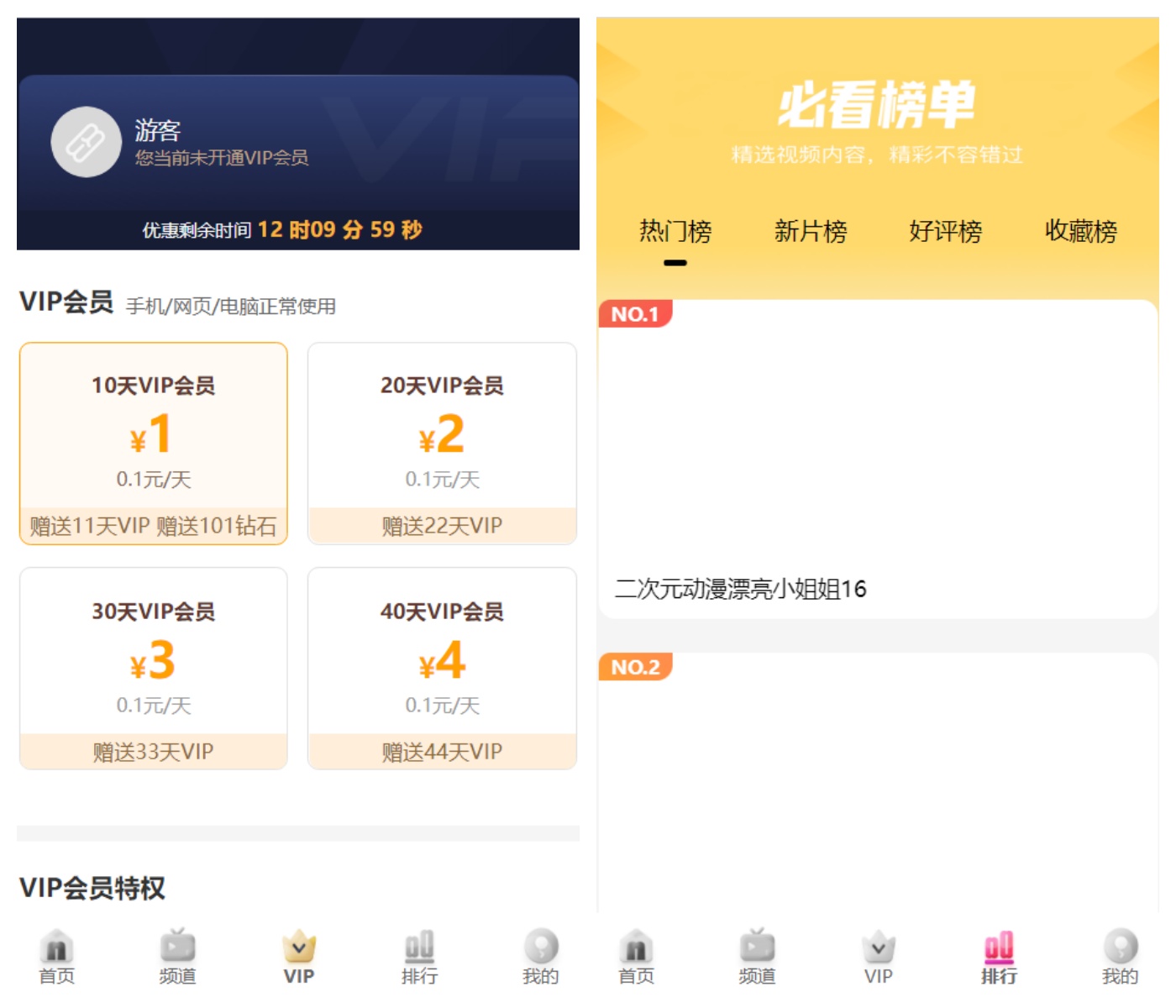Open the pink 排行 ranking icon
Image resolution: width=1176 pixels, height=1008 pixels.
coord(999,948)
